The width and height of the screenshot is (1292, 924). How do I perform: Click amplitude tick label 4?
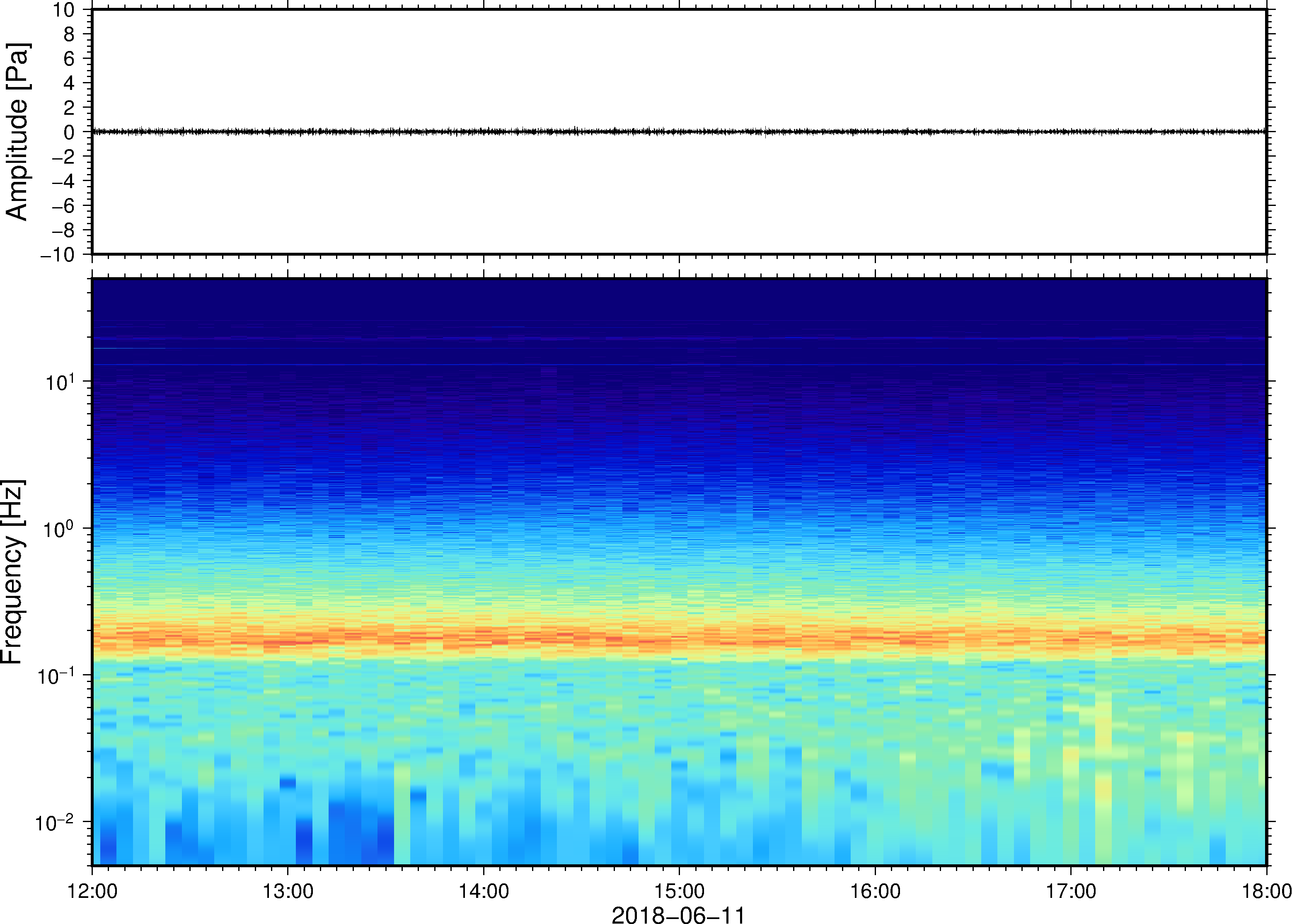70,83
